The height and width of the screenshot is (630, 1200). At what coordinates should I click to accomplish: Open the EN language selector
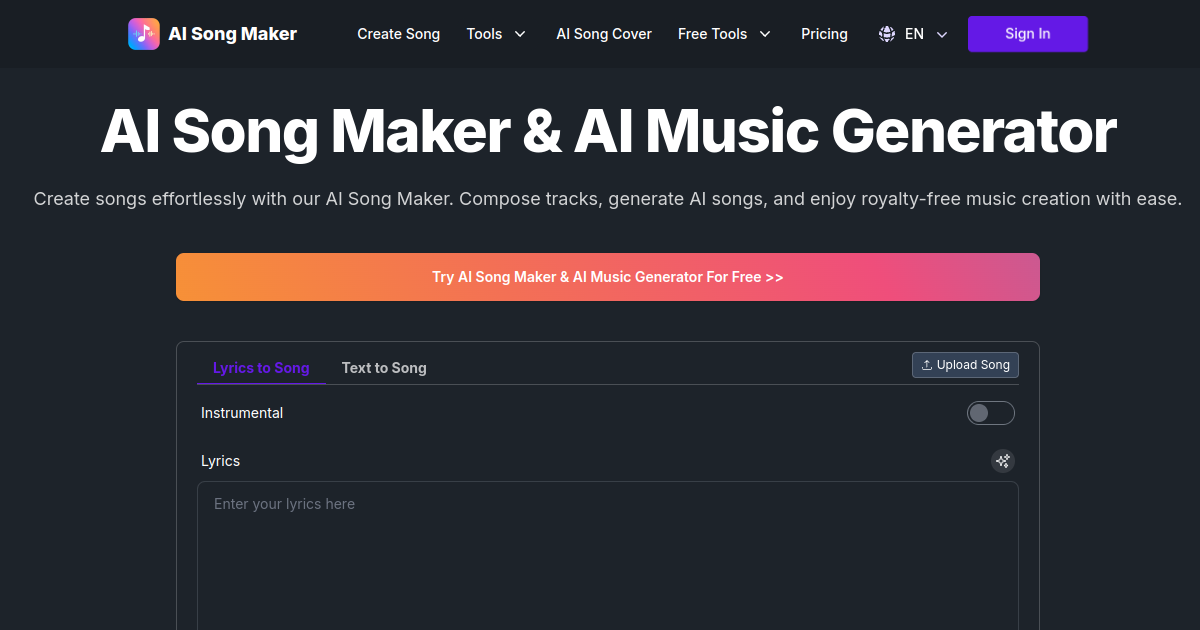tap(913, 34)
